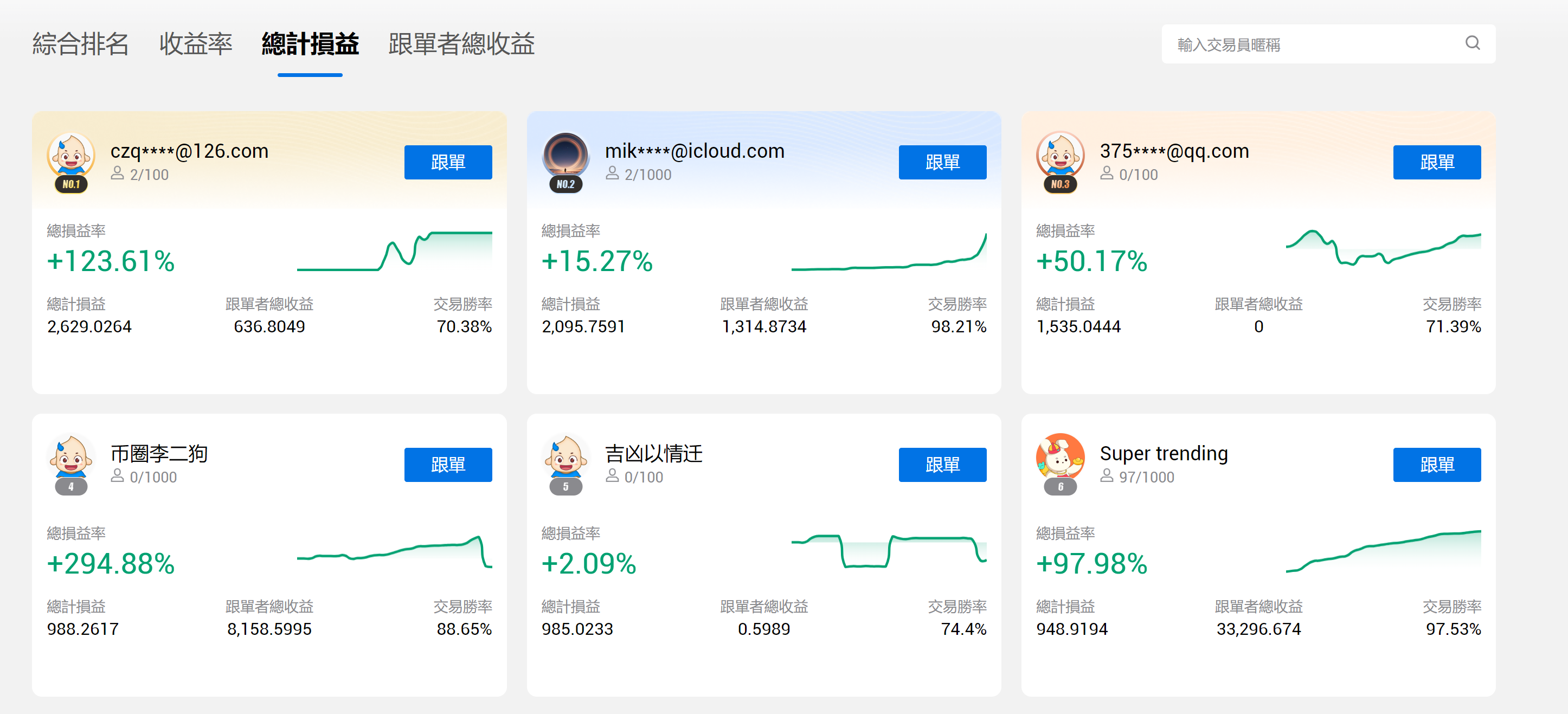Click follower earnings value 8,158.5995
The image size is (1568, 714).
269,629
